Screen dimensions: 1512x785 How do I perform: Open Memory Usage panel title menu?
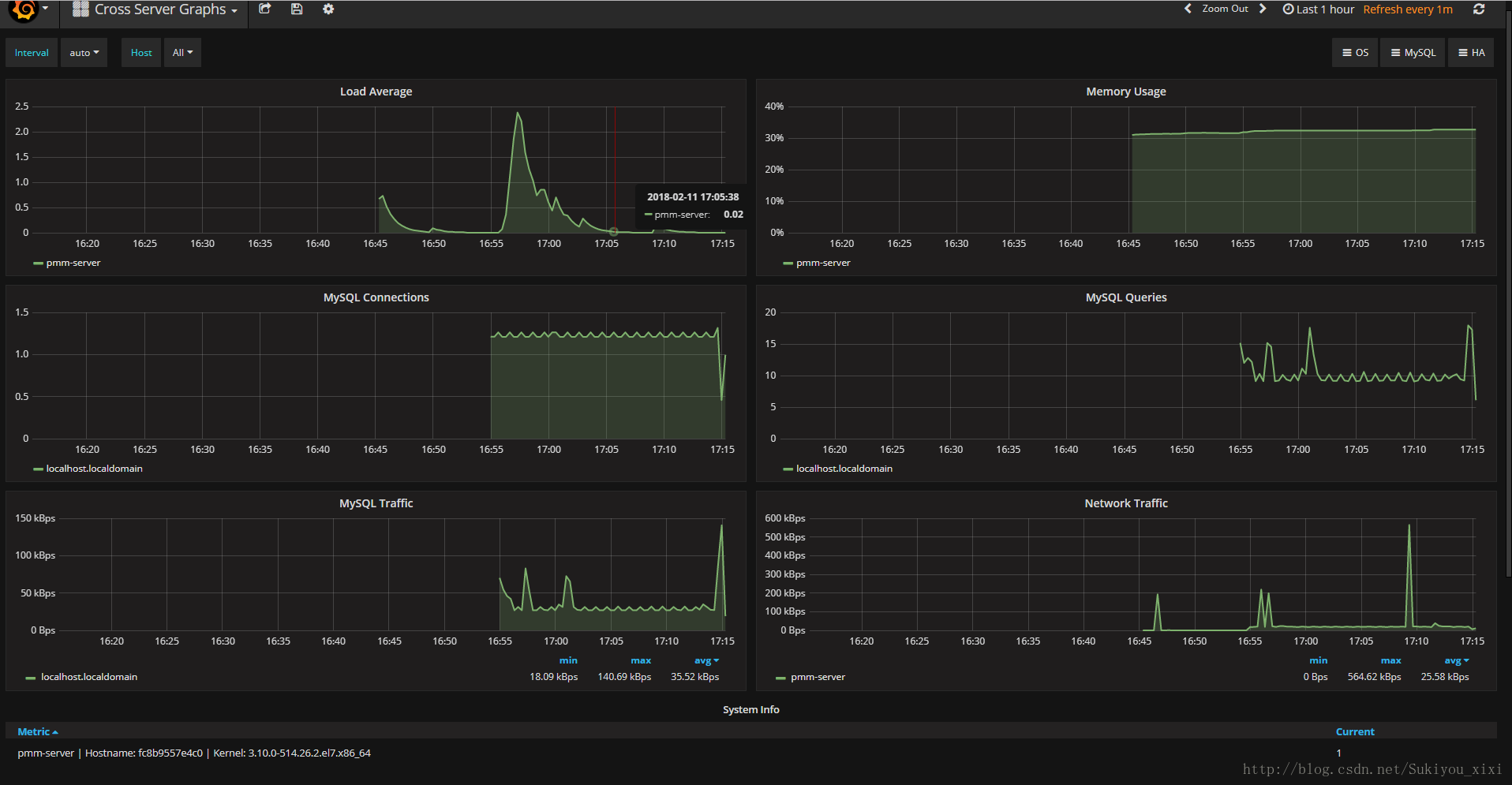1126,92
